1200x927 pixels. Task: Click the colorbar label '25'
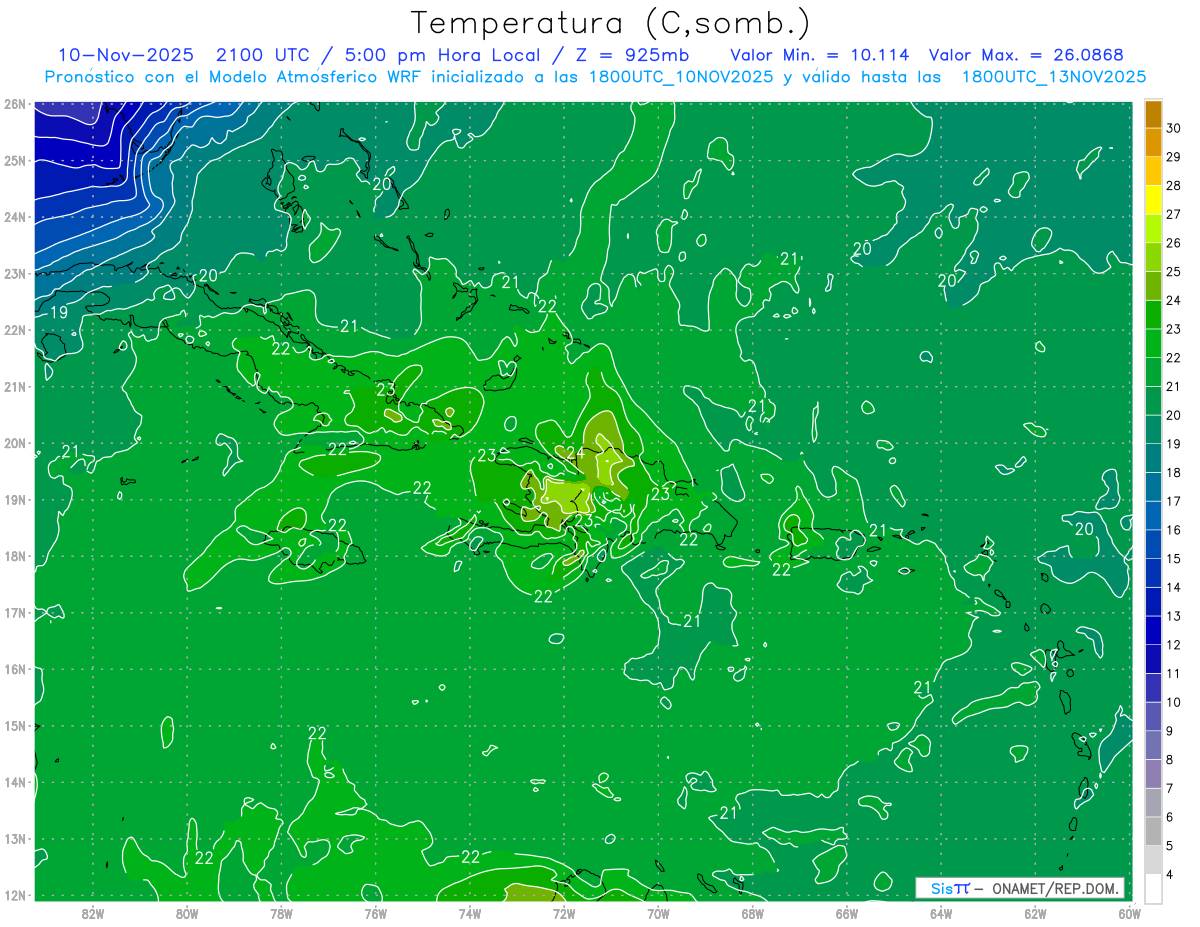(1174, 272)
